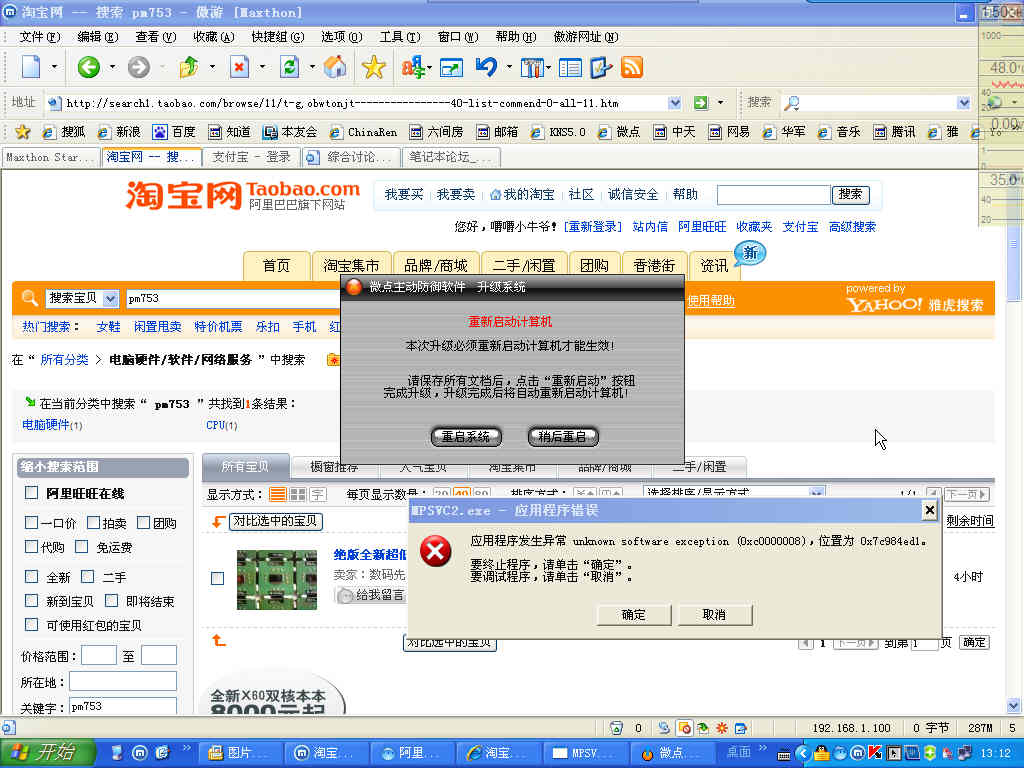
Task: Open the new page dropdown arrow
Action: tap(54, 67)
